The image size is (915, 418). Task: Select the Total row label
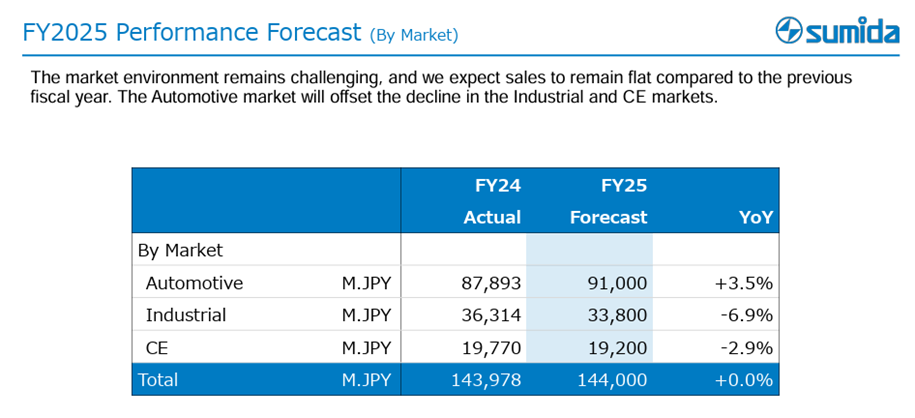point(158,380)
